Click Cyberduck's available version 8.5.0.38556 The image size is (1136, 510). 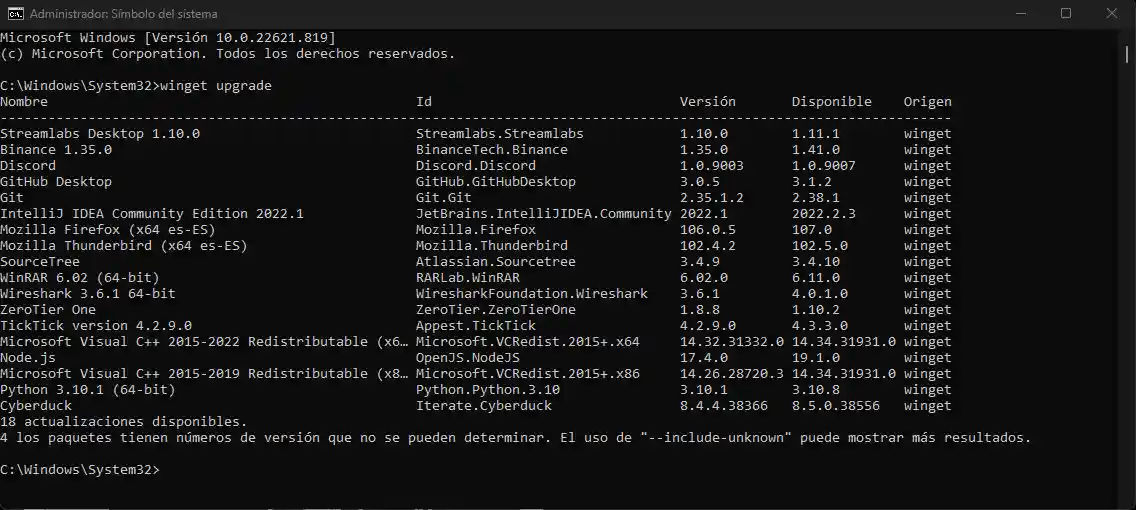click(836, 405)
